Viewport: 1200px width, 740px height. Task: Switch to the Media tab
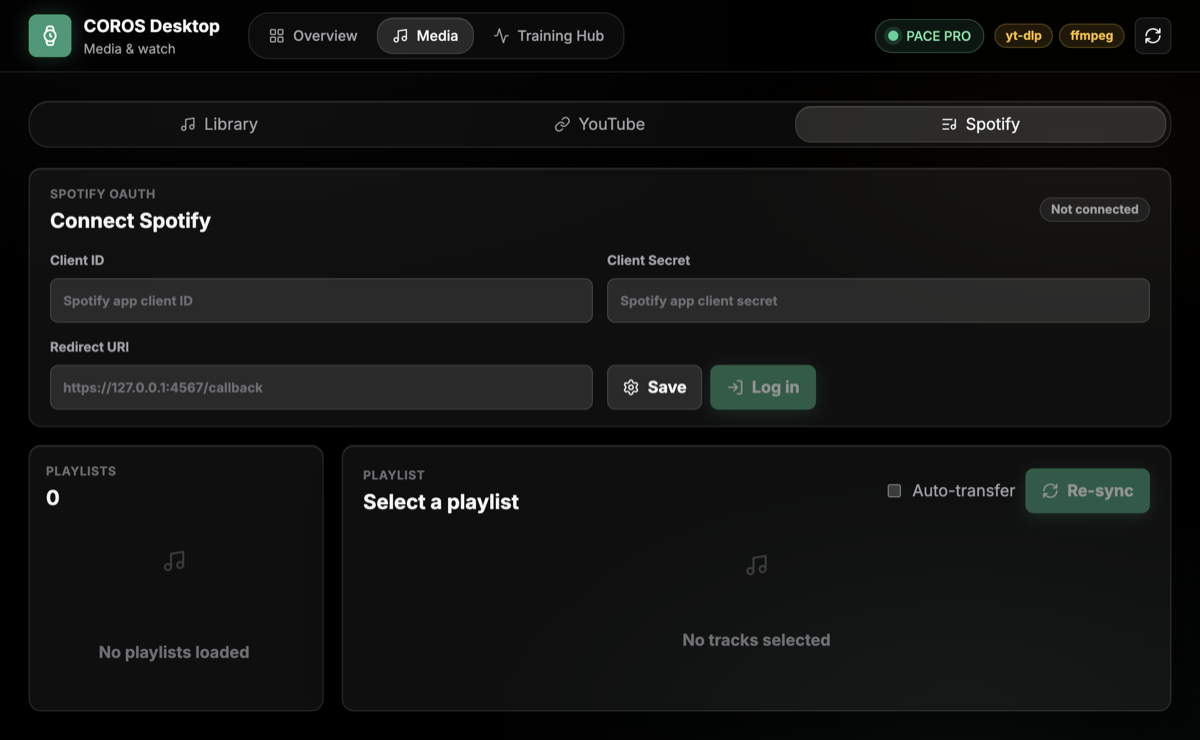pyautogui.click(x=425, y=36)
